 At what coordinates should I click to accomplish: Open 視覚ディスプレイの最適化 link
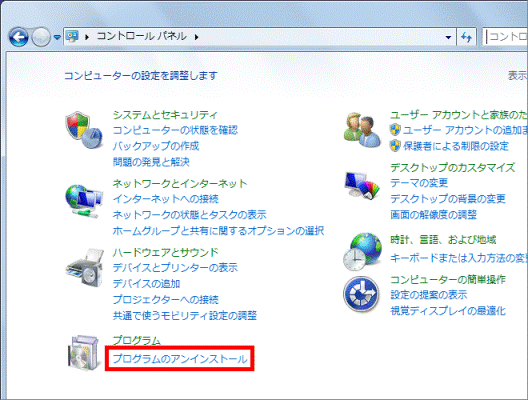(448, 310)
